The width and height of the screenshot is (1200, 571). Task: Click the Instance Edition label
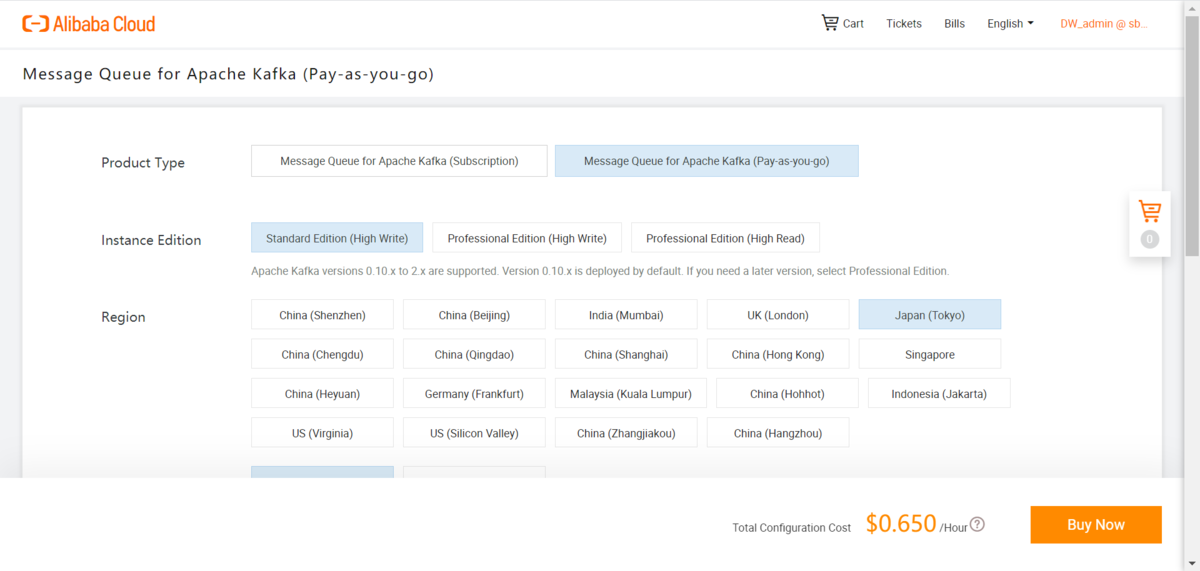pyautogui.click(x=151, y=240)
